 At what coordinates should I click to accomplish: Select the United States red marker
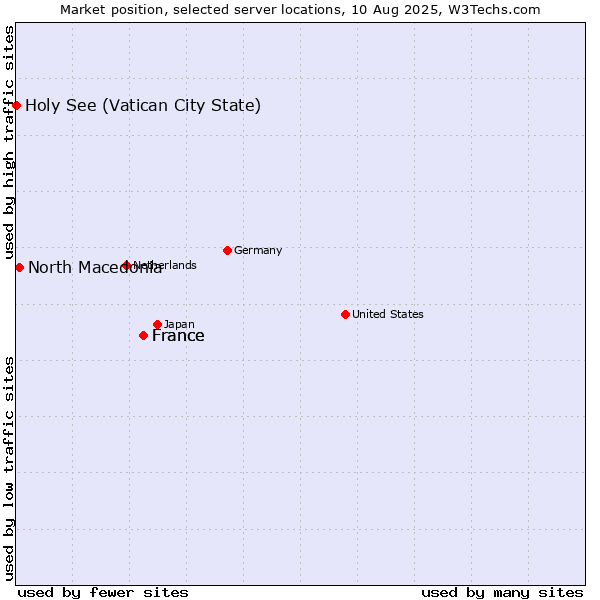click(345, 315)
